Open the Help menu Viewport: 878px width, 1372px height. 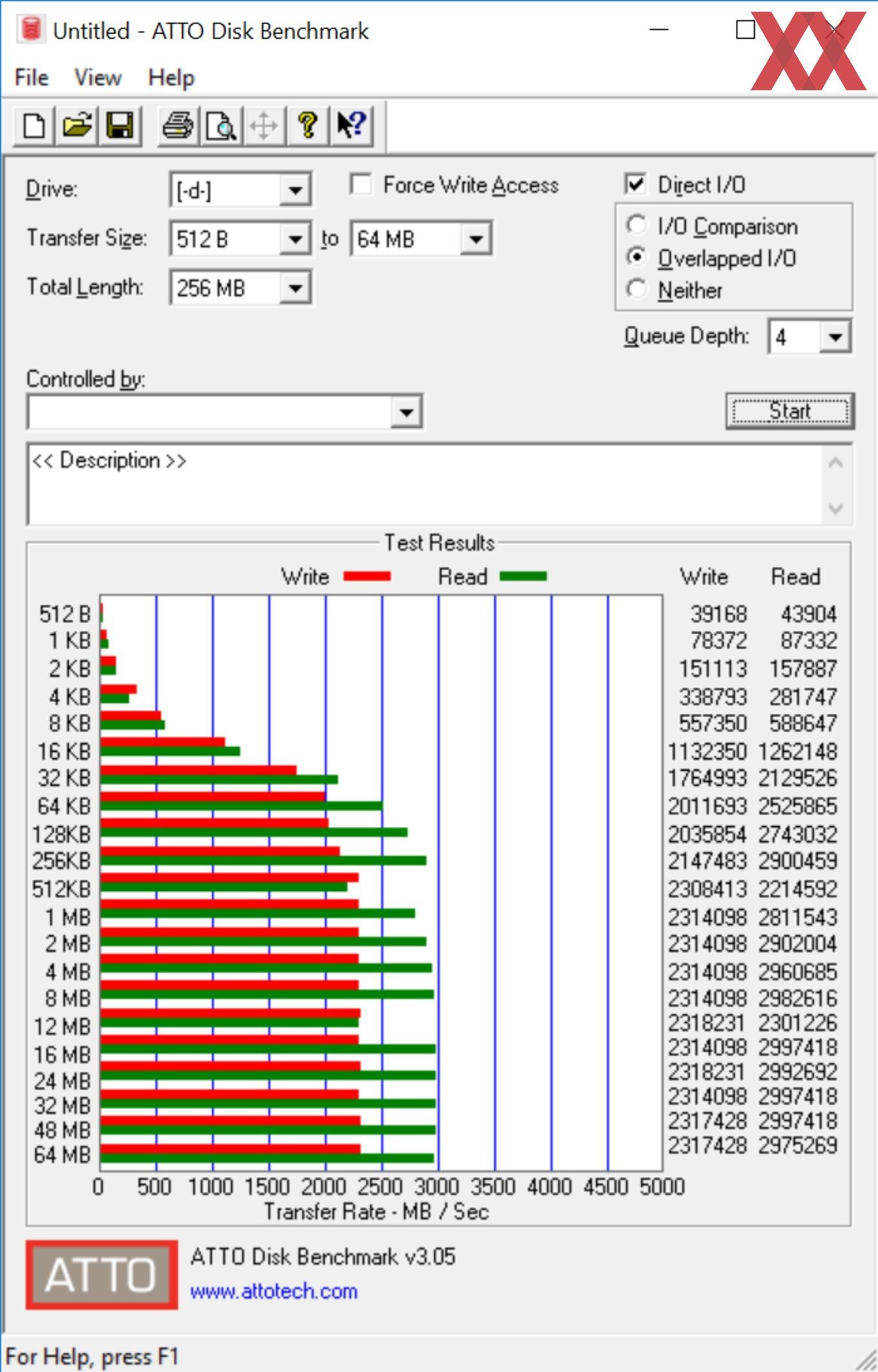point(171,78)
